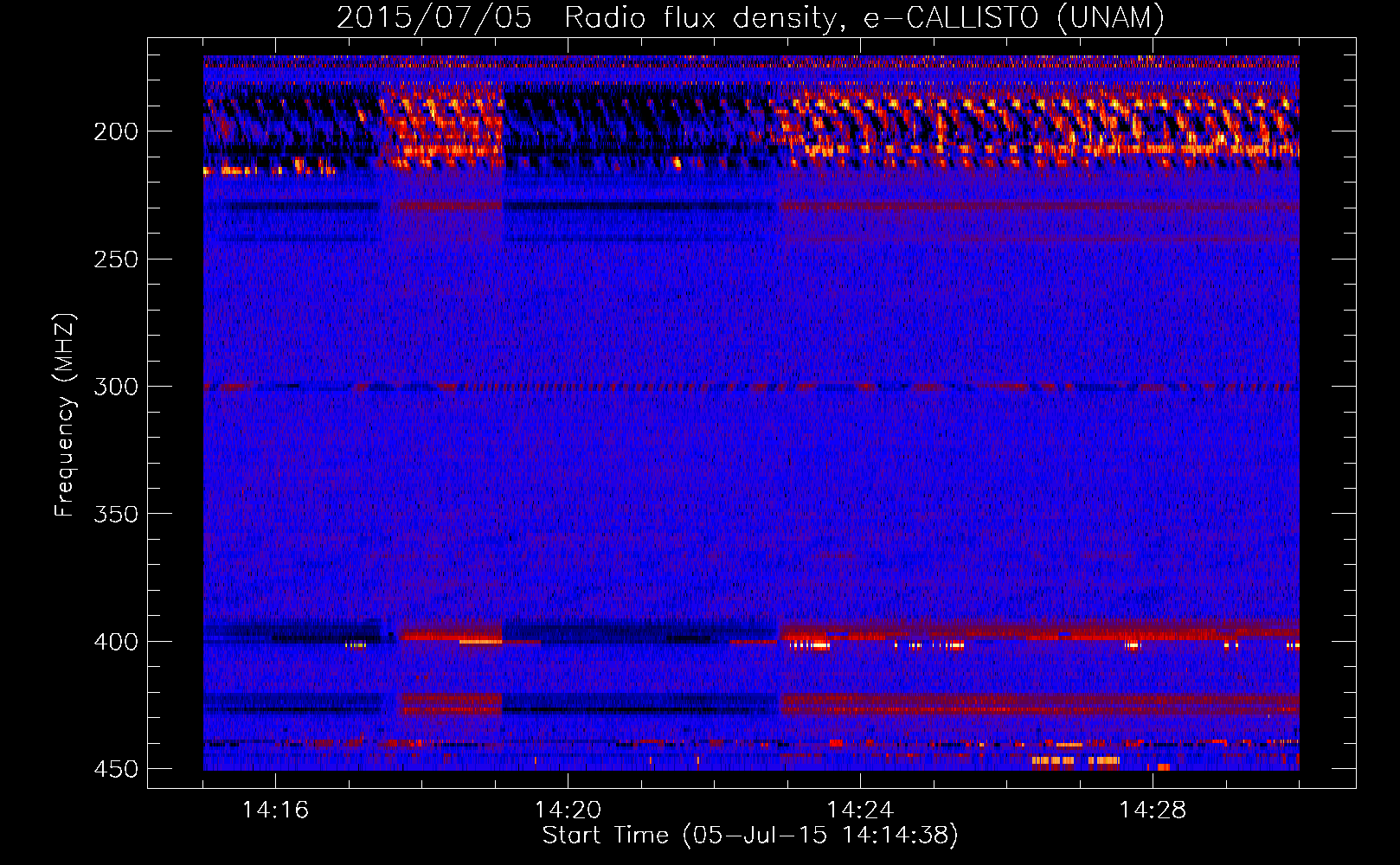Click the 14:16 time tick label

tap(275, 811)
